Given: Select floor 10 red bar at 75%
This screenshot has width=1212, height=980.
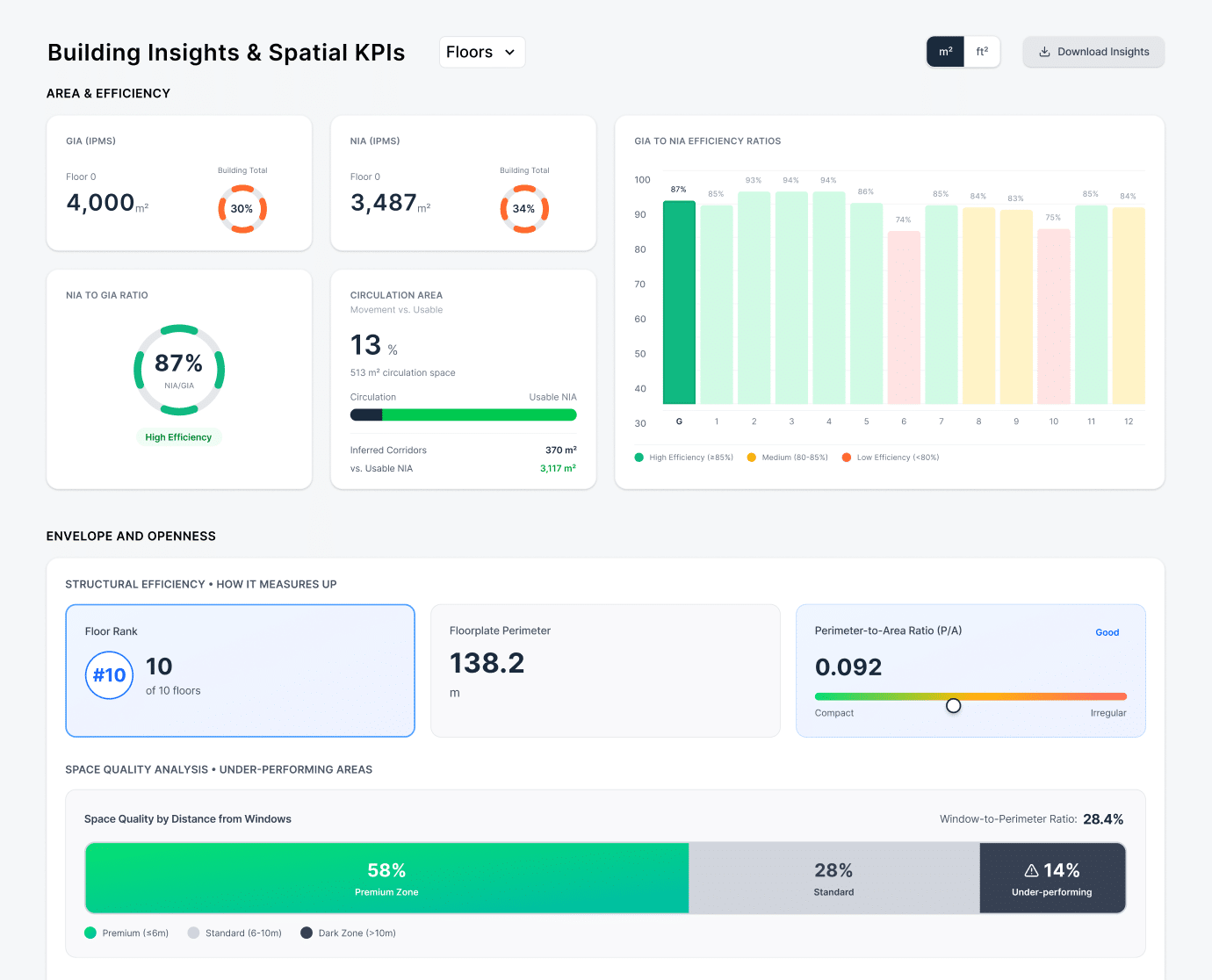Looking at the screenshot, I should point(1054,316).
